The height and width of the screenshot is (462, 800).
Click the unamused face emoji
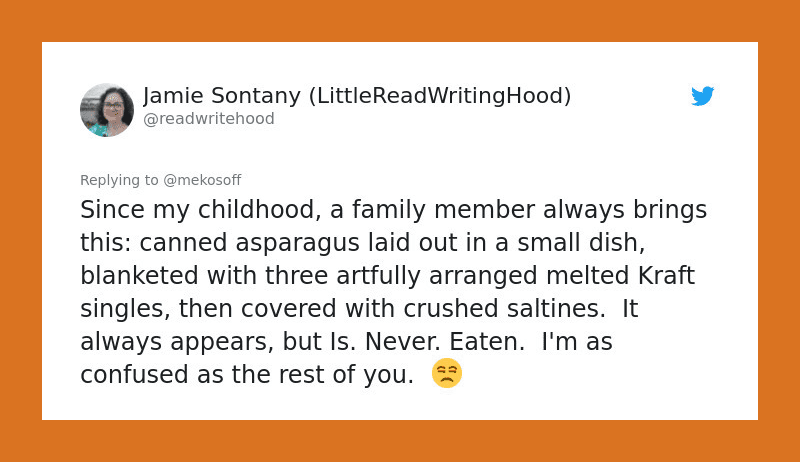(447, 373)
